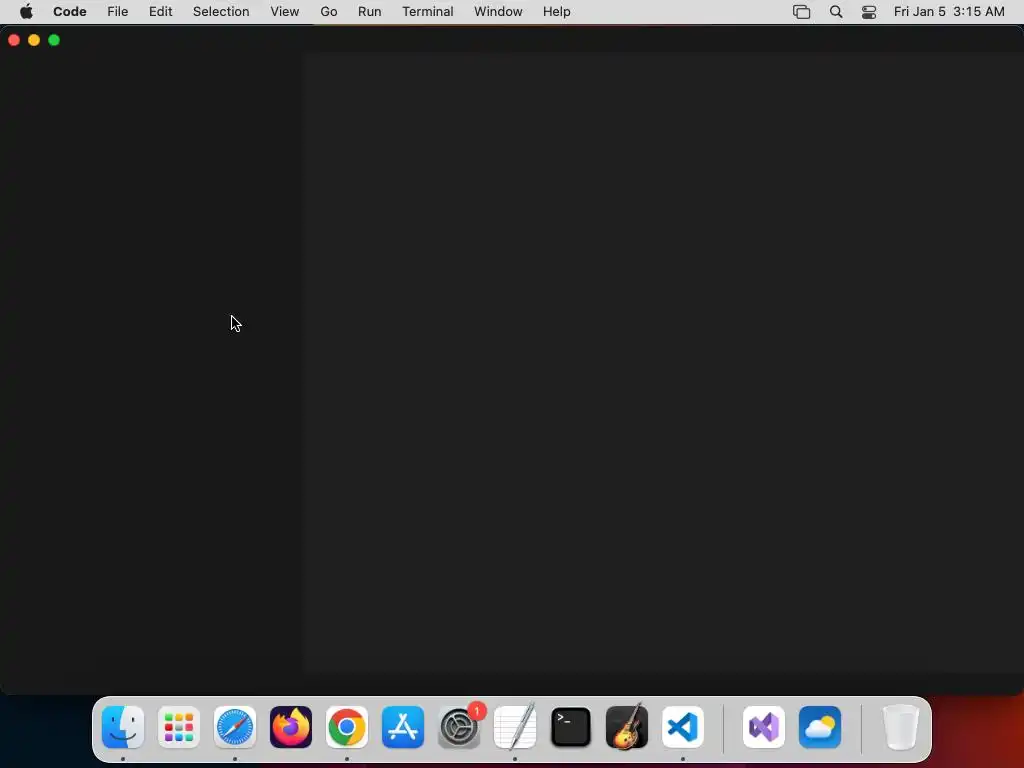The image size is (1024, 768).
Task: Launch GarageBand from the Dock
Action: 627,727
